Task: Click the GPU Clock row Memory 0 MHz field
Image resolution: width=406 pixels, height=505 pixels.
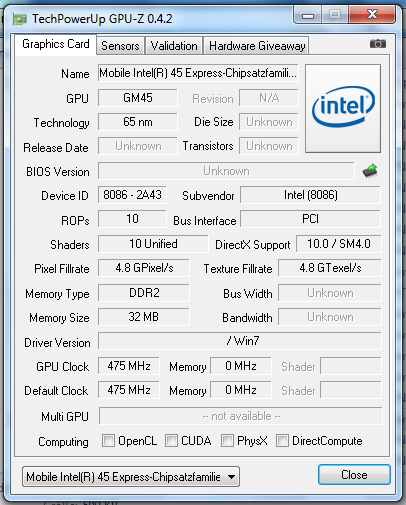Action: pos(241,366)
